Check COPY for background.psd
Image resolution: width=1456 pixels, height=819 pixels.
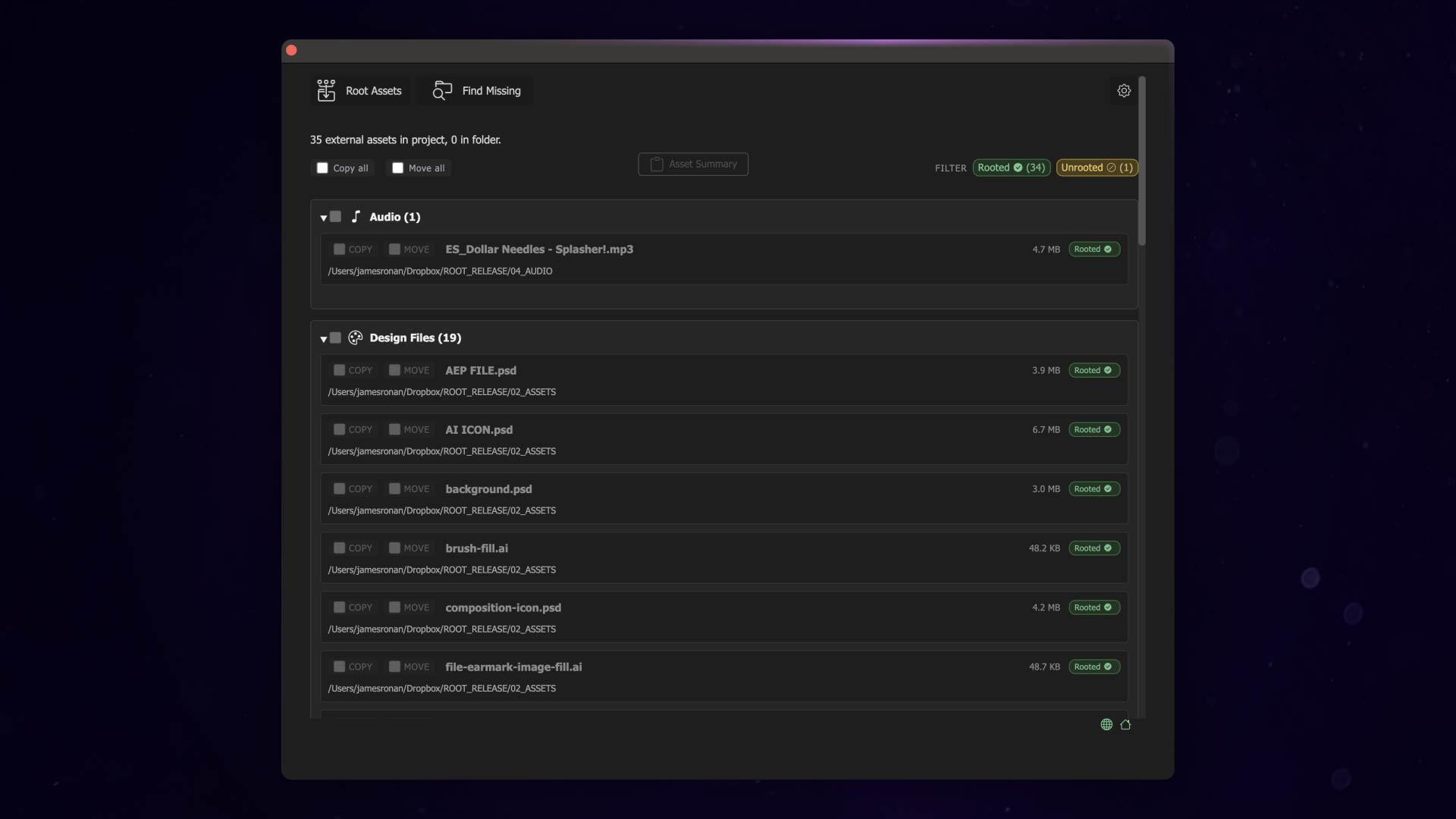pyautogui.click(x=339, y=489)
